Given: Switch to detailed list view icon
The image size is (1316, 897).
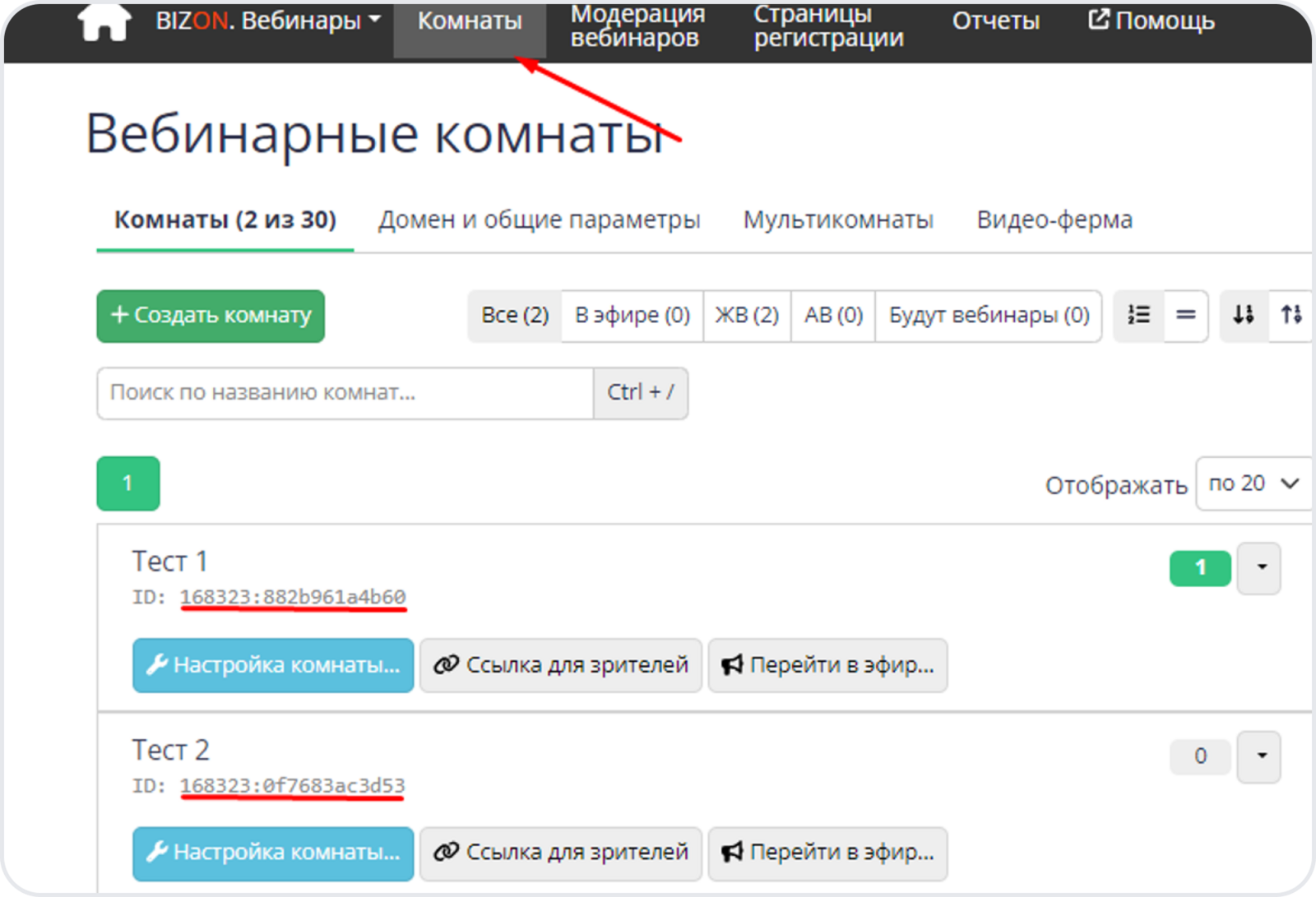Looking at the screenshot, I should tap(1138, 315).
